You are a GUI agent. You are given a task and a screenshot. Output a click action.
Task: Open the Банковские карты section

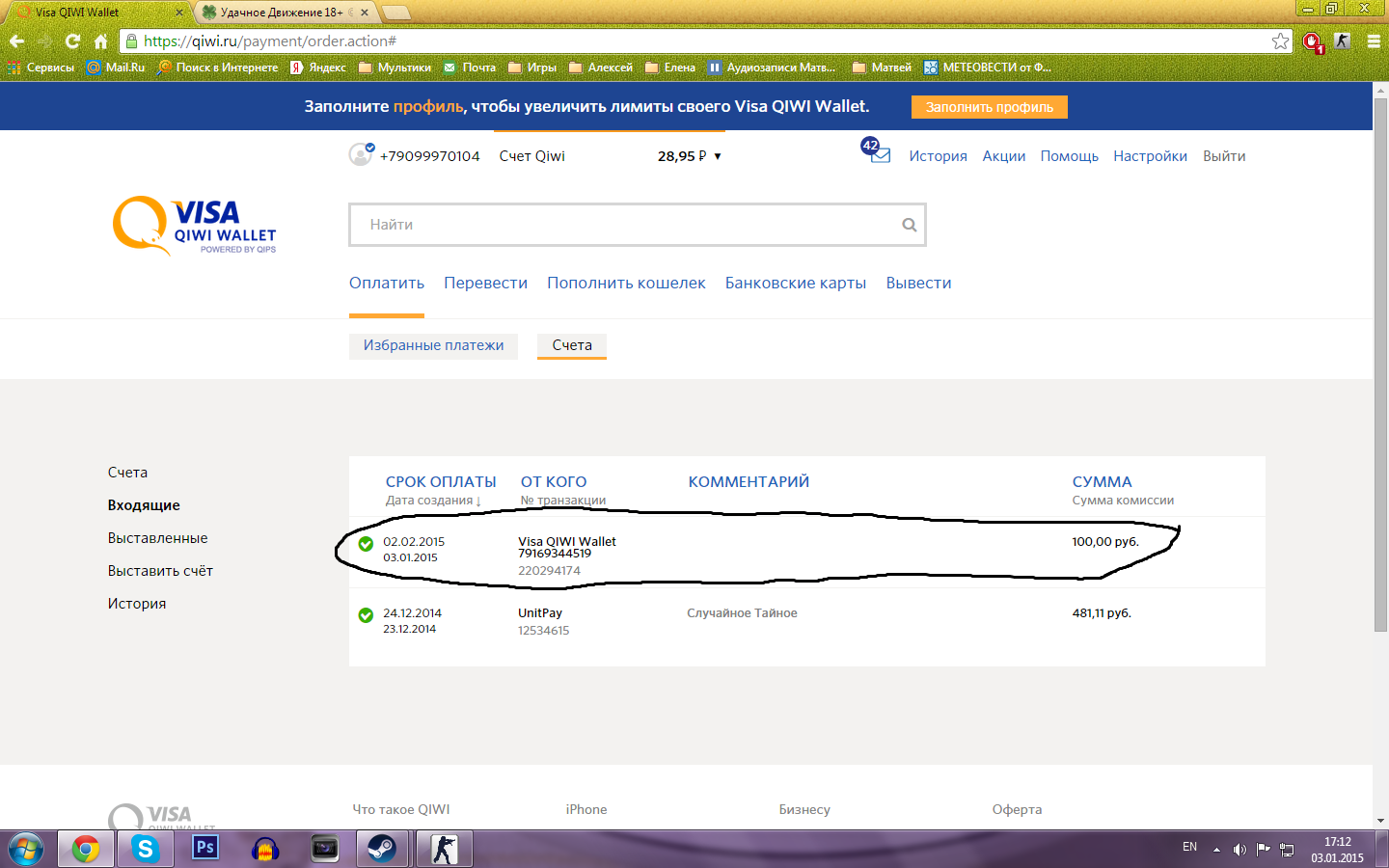[796, 283]
